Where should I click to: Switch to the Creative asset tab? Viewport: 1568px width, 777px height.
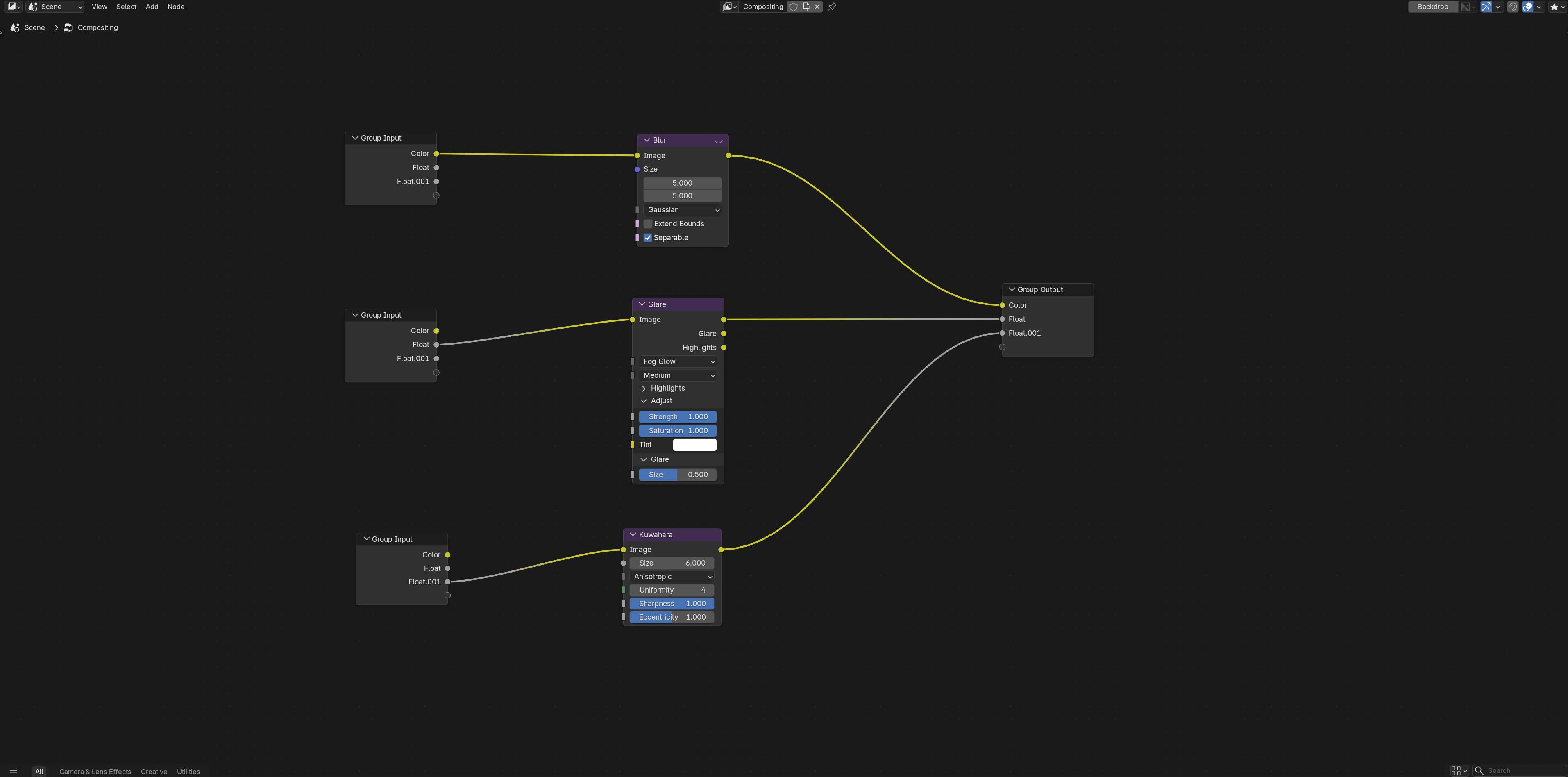(x=154, y=772)
